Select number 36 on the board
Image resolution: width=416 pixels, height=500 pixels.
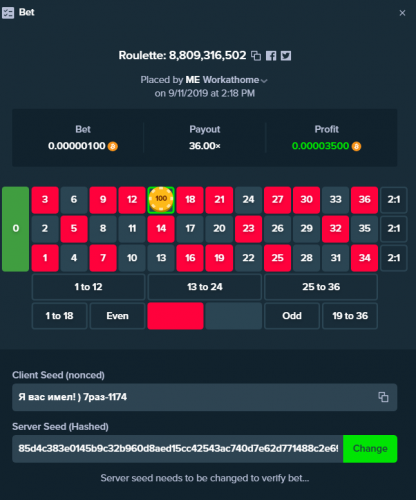pos(364,200)
